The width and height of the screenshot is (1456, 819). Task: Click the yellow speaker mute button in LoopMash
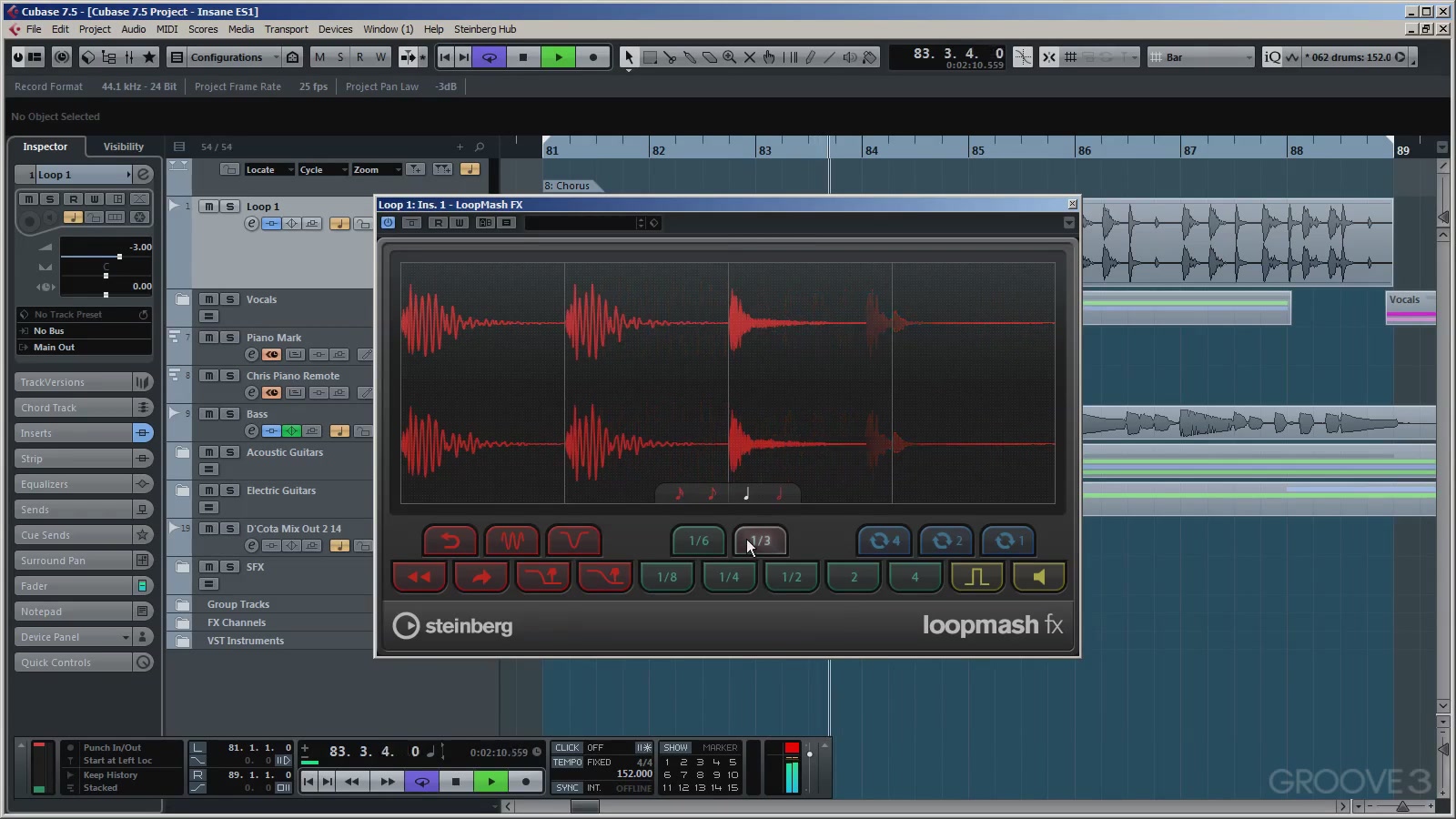click(1039, 577)
